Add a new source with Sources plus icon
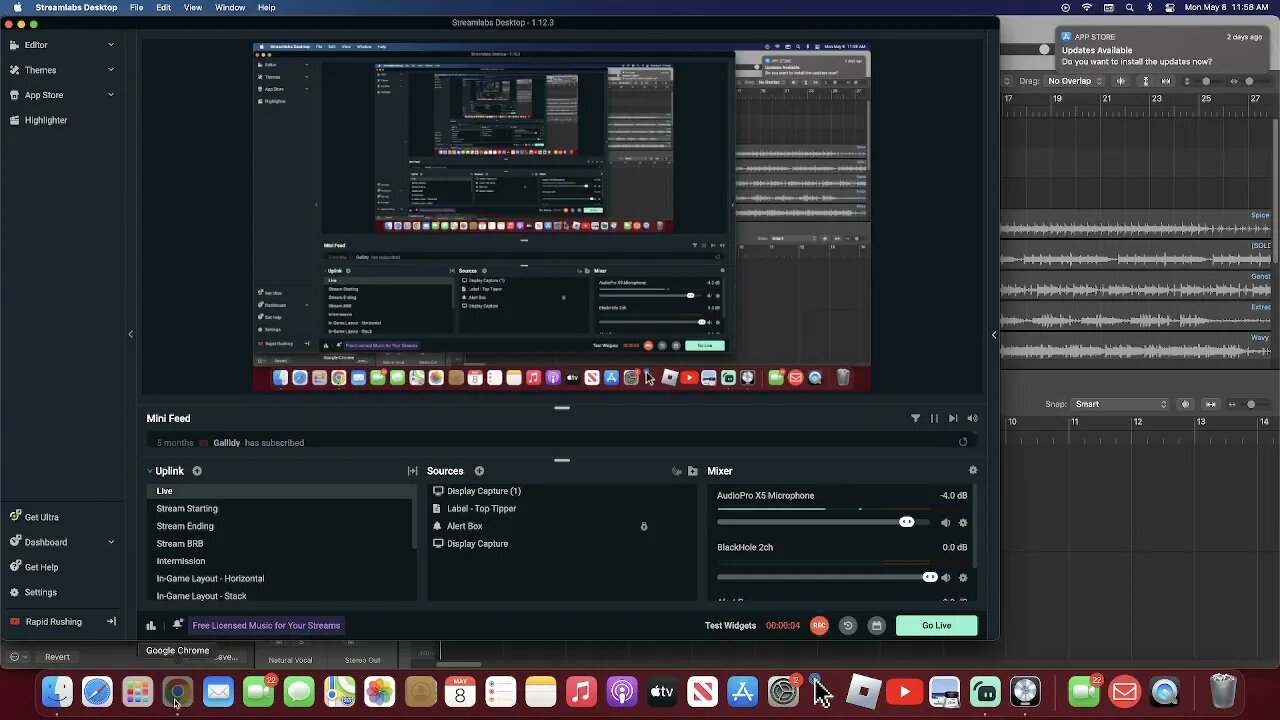1280x720 pixels. coord(479,471)
